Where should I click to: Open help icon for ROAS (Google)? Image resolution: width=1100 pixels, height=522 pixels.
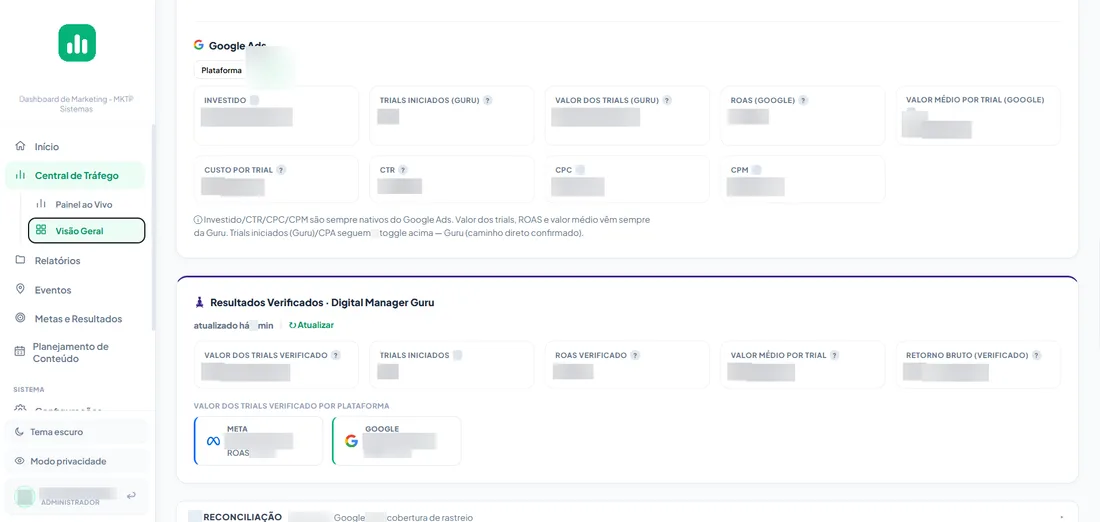pyautogui.click(x=803, y=100)
